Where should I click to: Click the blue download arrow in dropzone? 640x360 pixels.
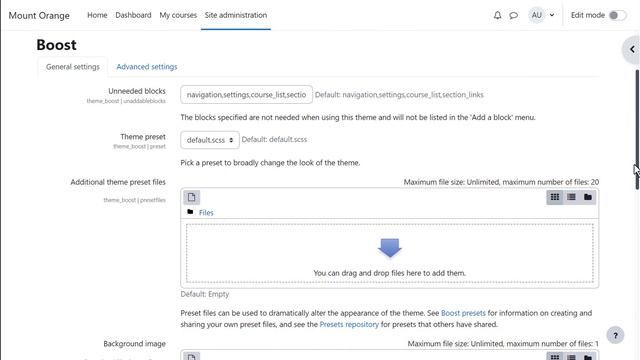point(390,248)
